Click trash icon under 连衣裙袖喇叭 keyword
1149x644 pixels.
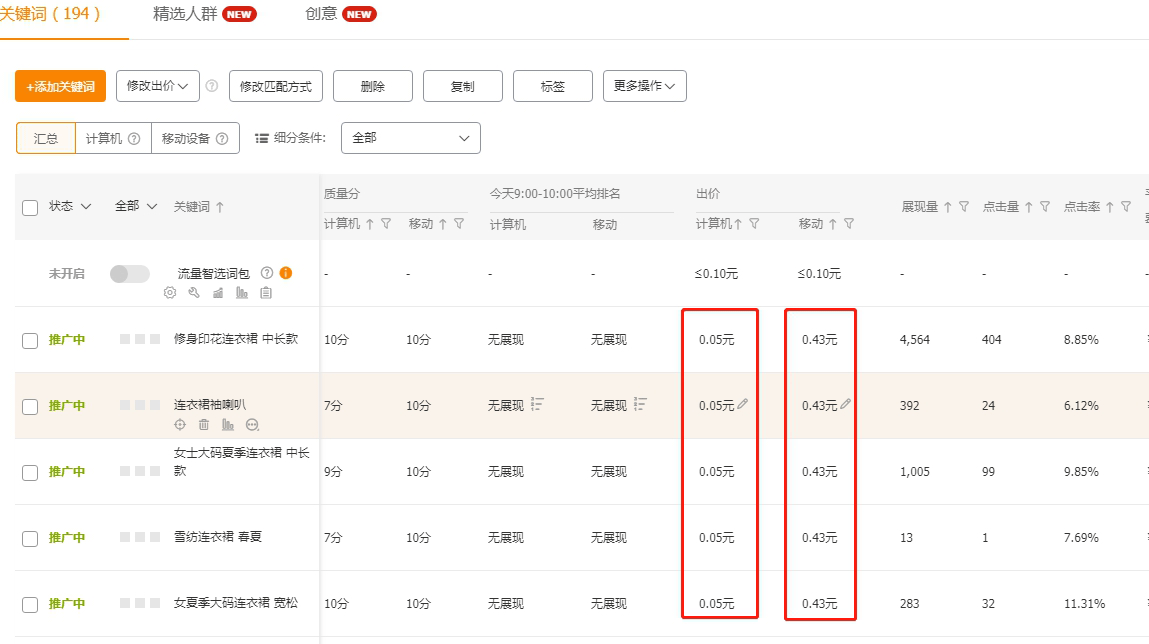point(204,425)
